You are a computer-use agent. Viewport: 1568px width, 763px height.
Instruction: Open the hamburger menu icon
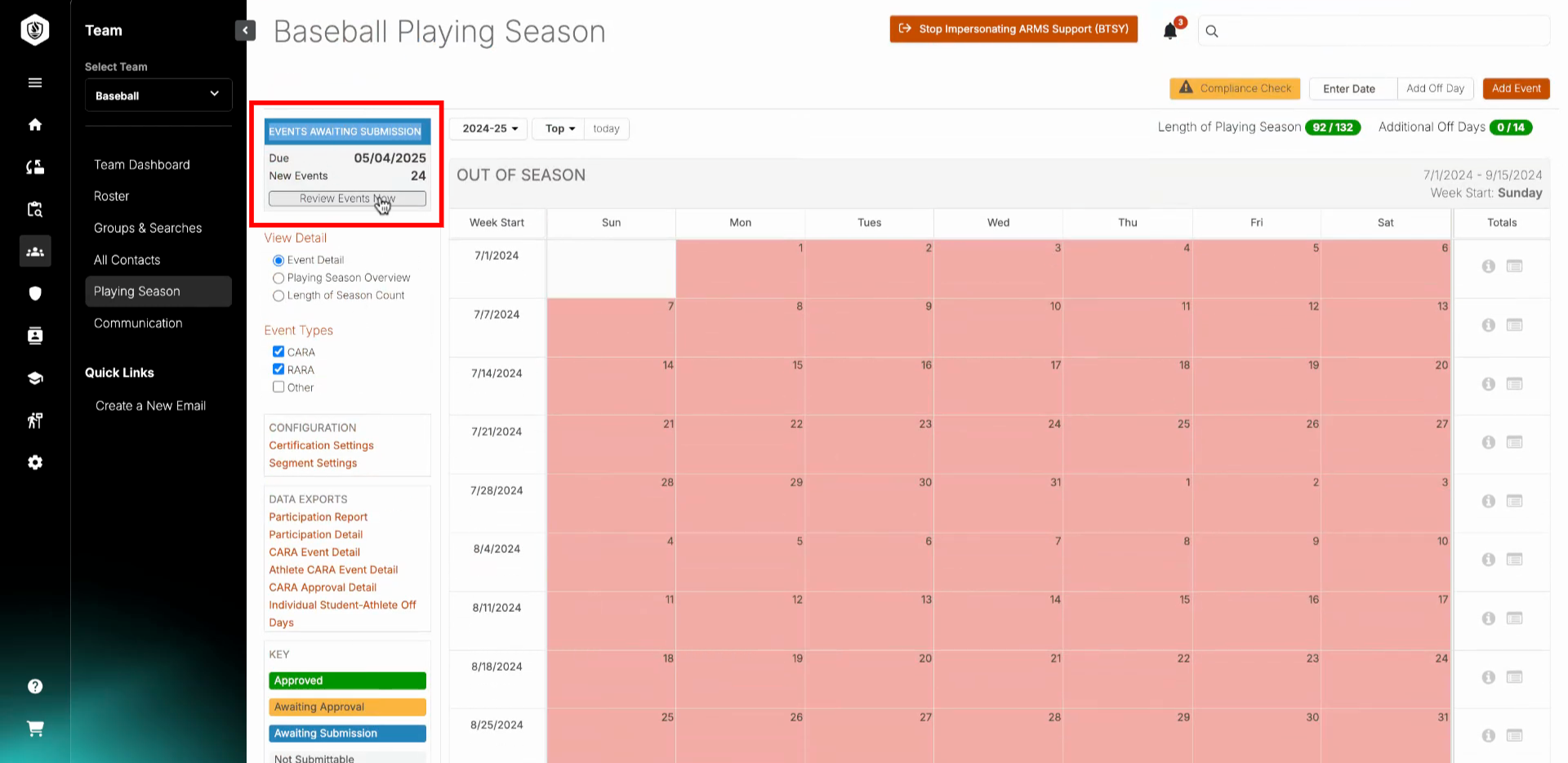pos(35,83)
